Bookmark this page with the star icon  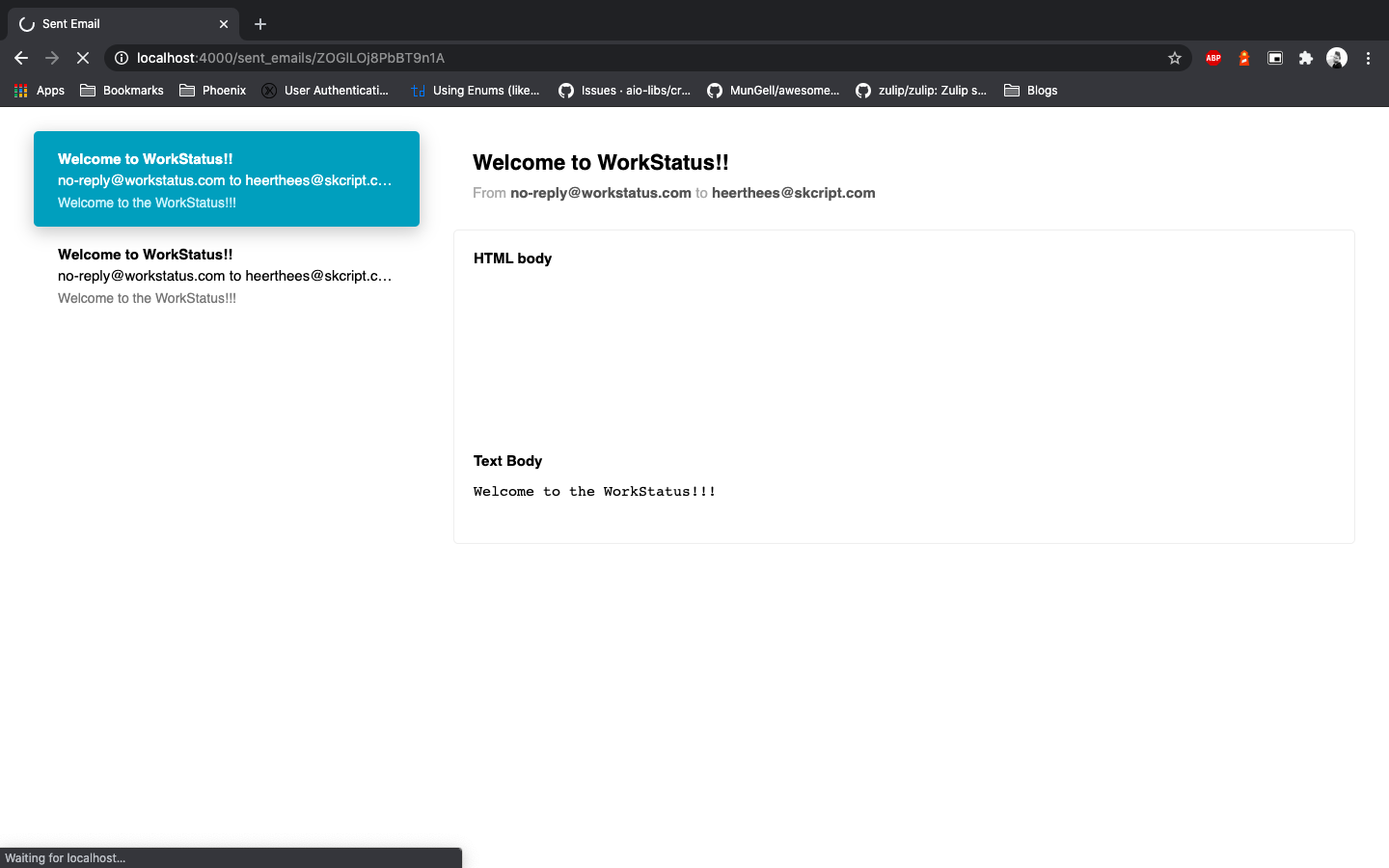point(1174,58)
